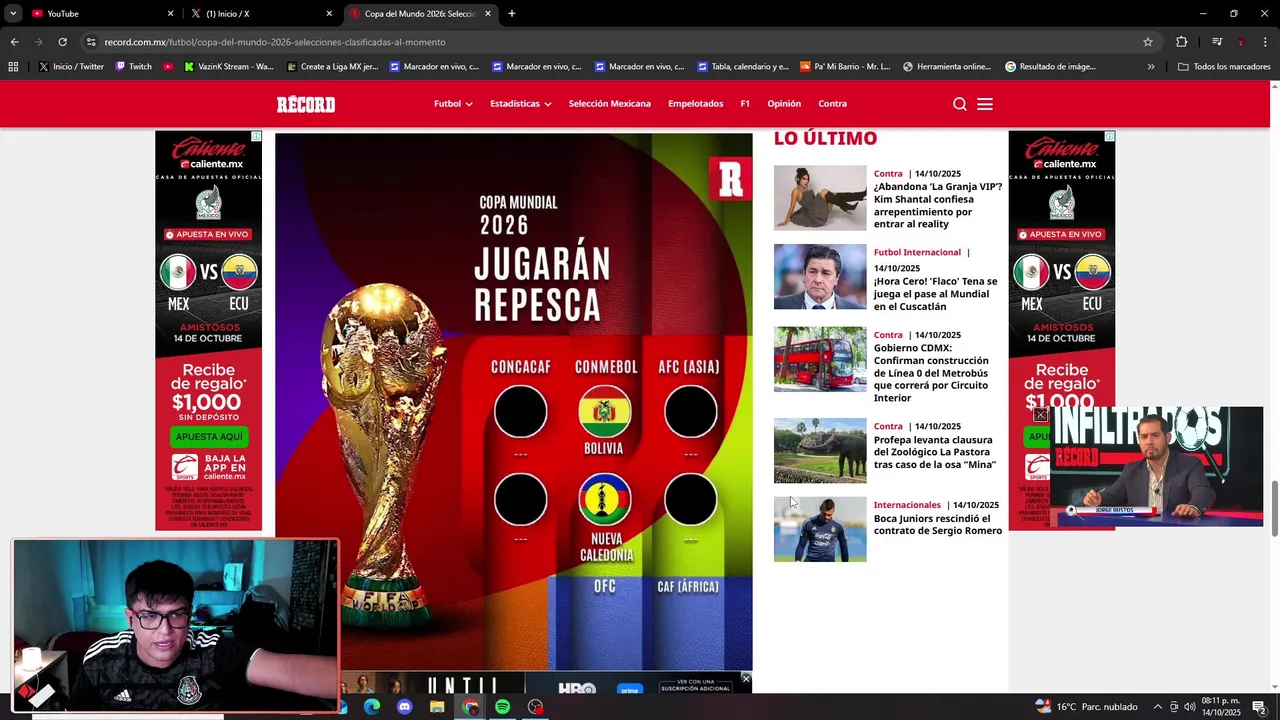The image size is (1280, 720).
Task: Open the 'Flaco' Tena Hora Cero article
Action: [x=936, y=294]
